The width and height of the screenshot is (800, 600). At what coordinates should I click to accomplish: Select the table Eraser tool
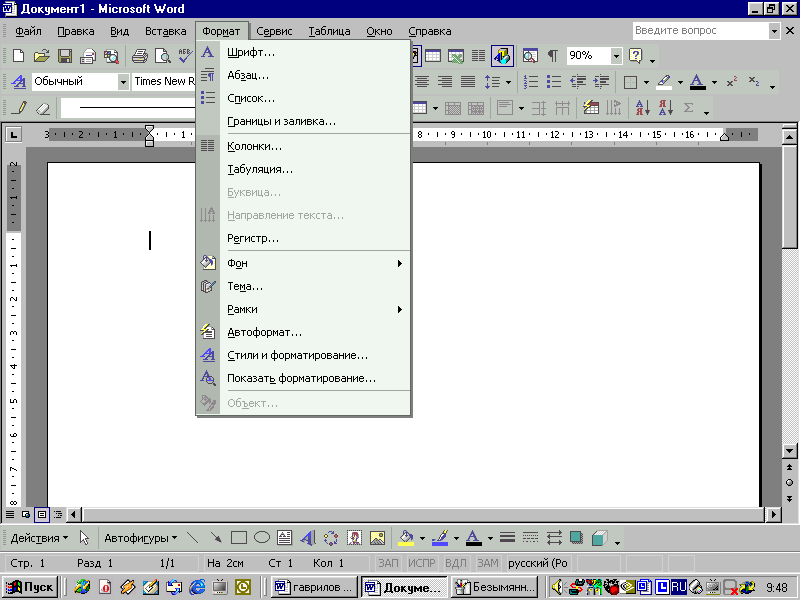click(43, 108)
